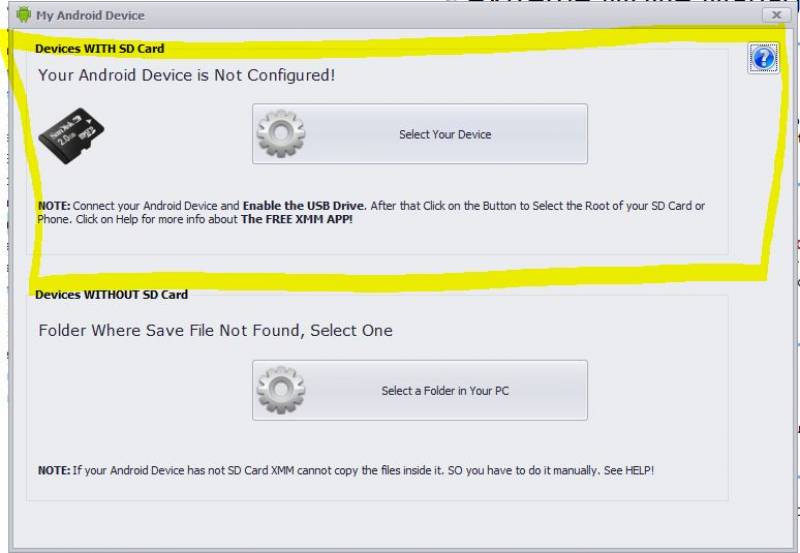Click 'Select the Root of your SD Card' text
The height and width of the screenshot is (553, 800).
(x=612, y=206)
